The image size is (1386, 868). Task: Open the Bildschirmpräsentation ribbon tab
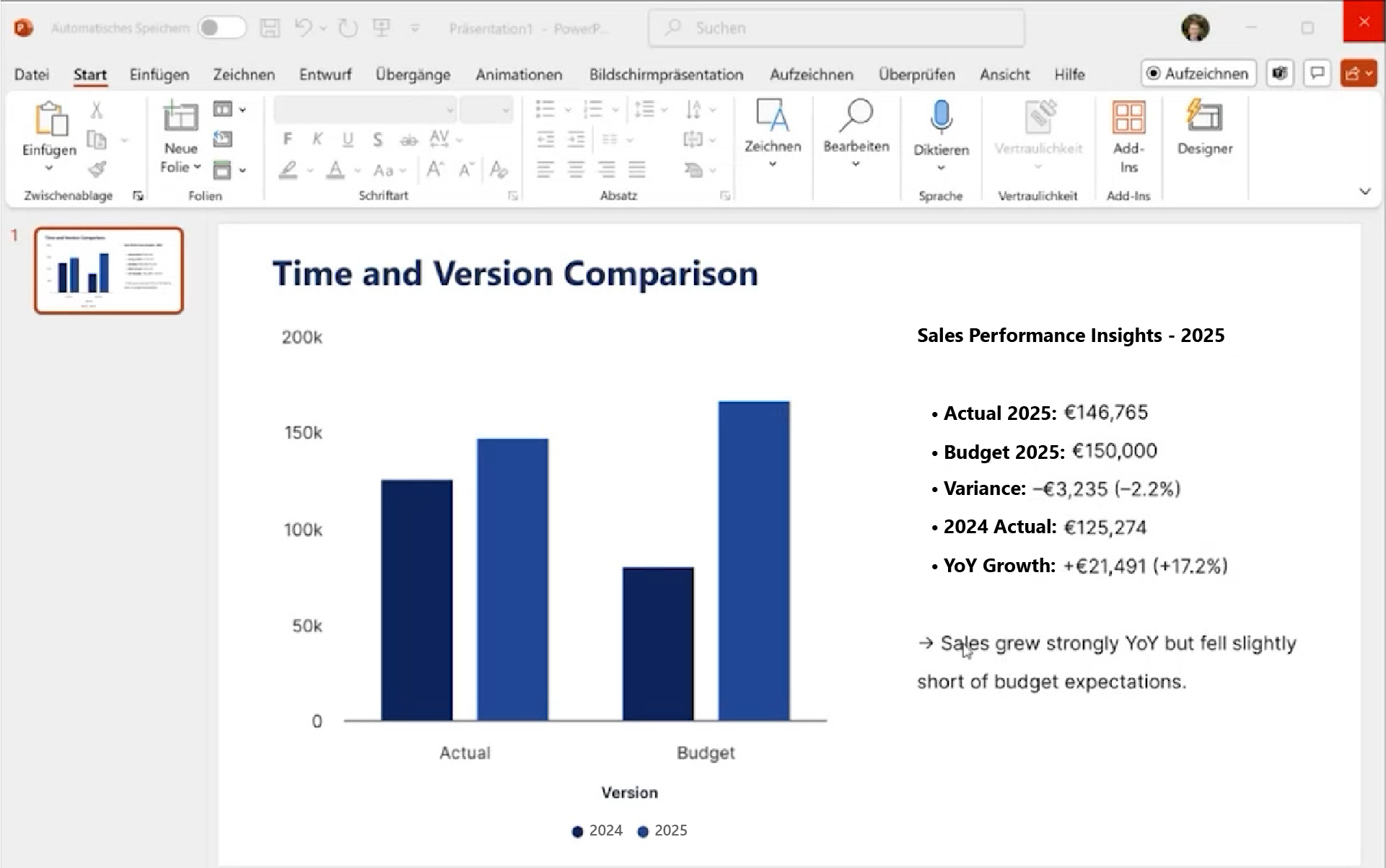point(665,74)
